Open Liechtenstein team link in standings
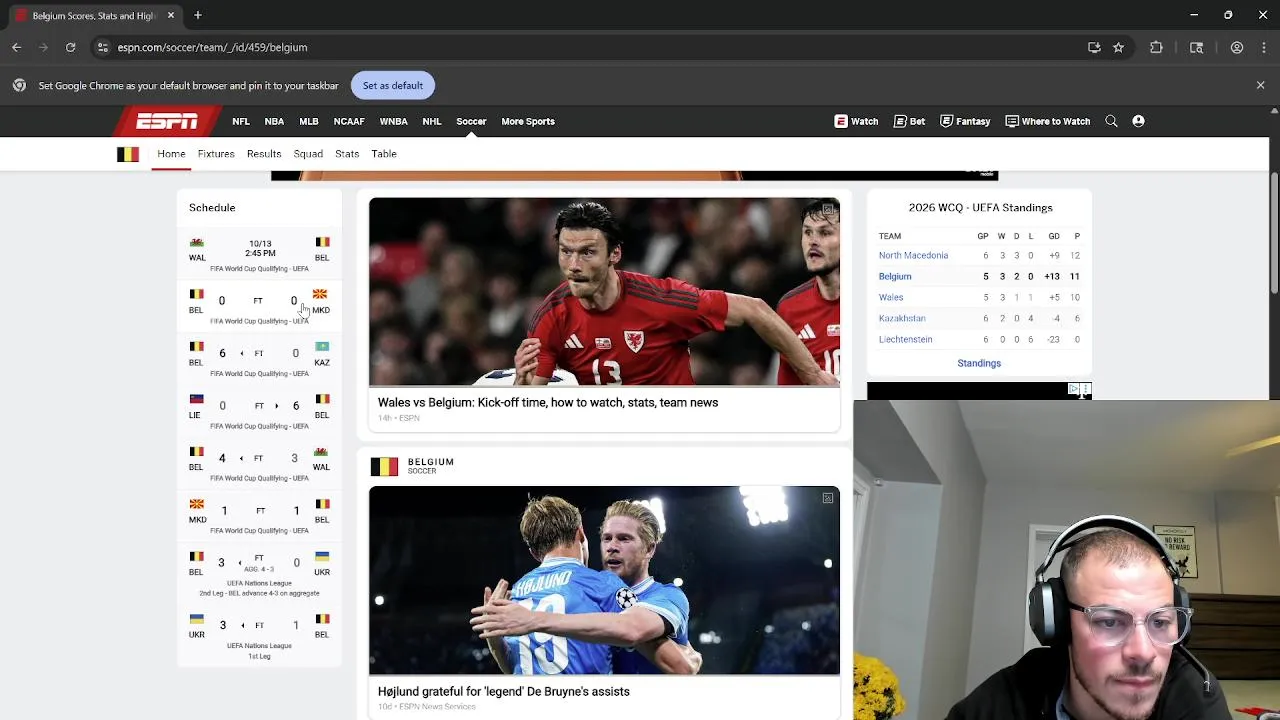Screen dimensions: 1280x720 click(905, 339)
